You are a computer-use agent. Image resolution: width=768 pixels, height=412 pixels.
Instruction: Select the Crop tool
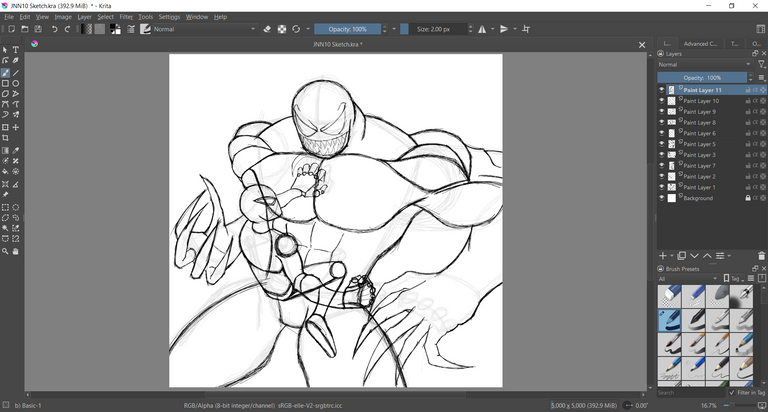tap(5, 138)
